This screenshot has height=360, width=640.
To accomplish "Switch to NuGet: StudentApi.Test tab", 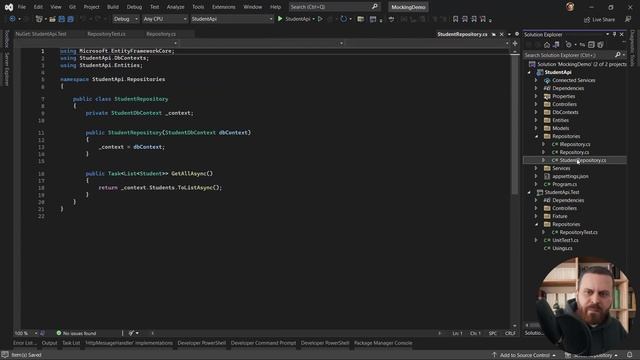I will point(41,34).
